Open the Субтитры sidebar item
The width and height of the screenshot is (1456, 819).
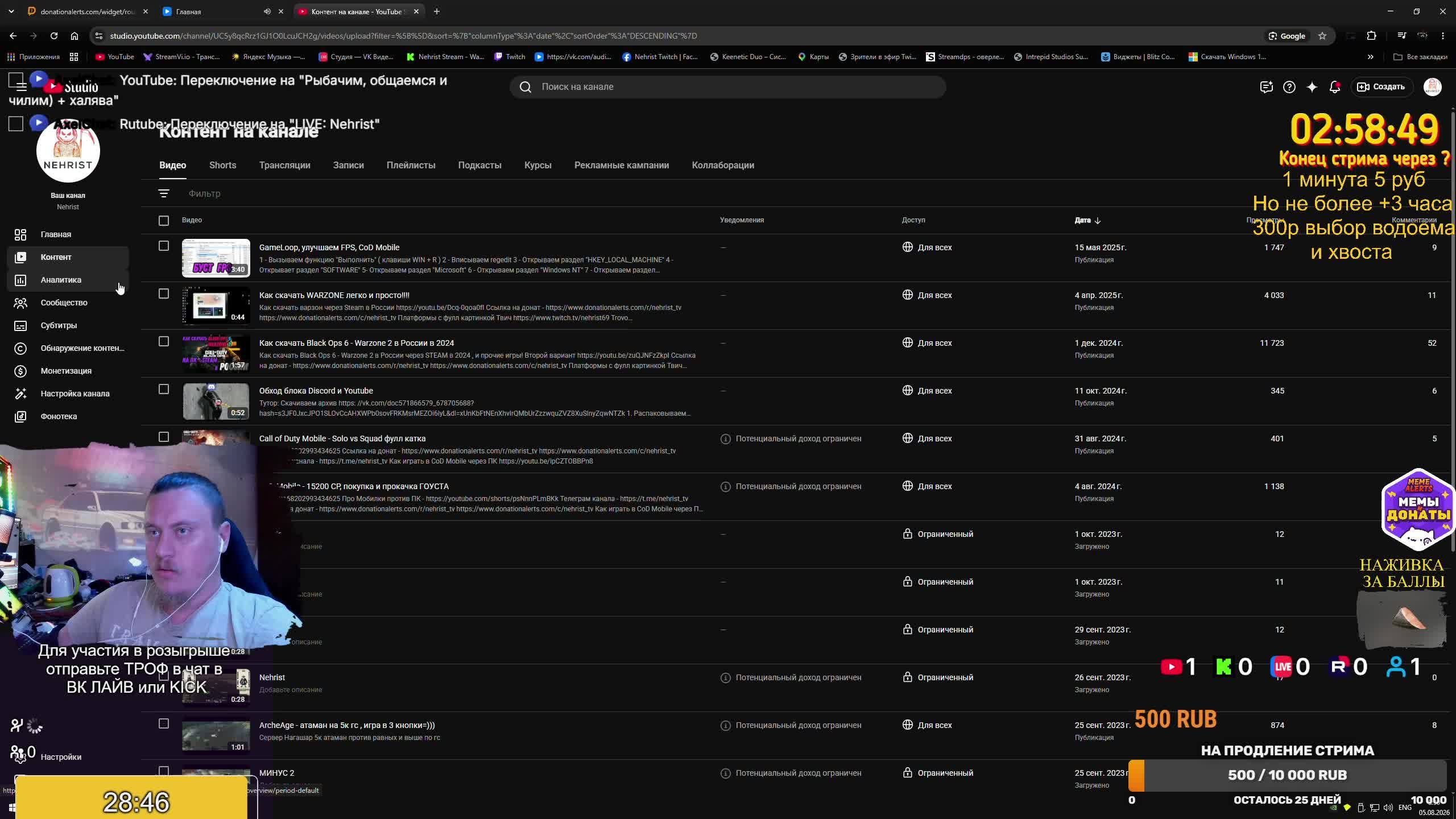click(x=68, y=325)
